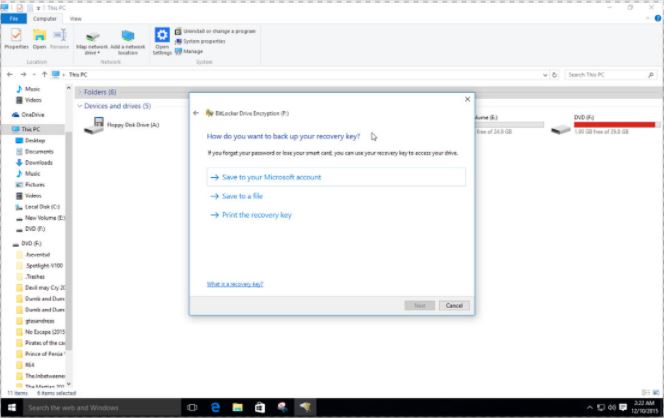Refresh the This PC view
Screen dimensions: 664x418
coord(554,75)
